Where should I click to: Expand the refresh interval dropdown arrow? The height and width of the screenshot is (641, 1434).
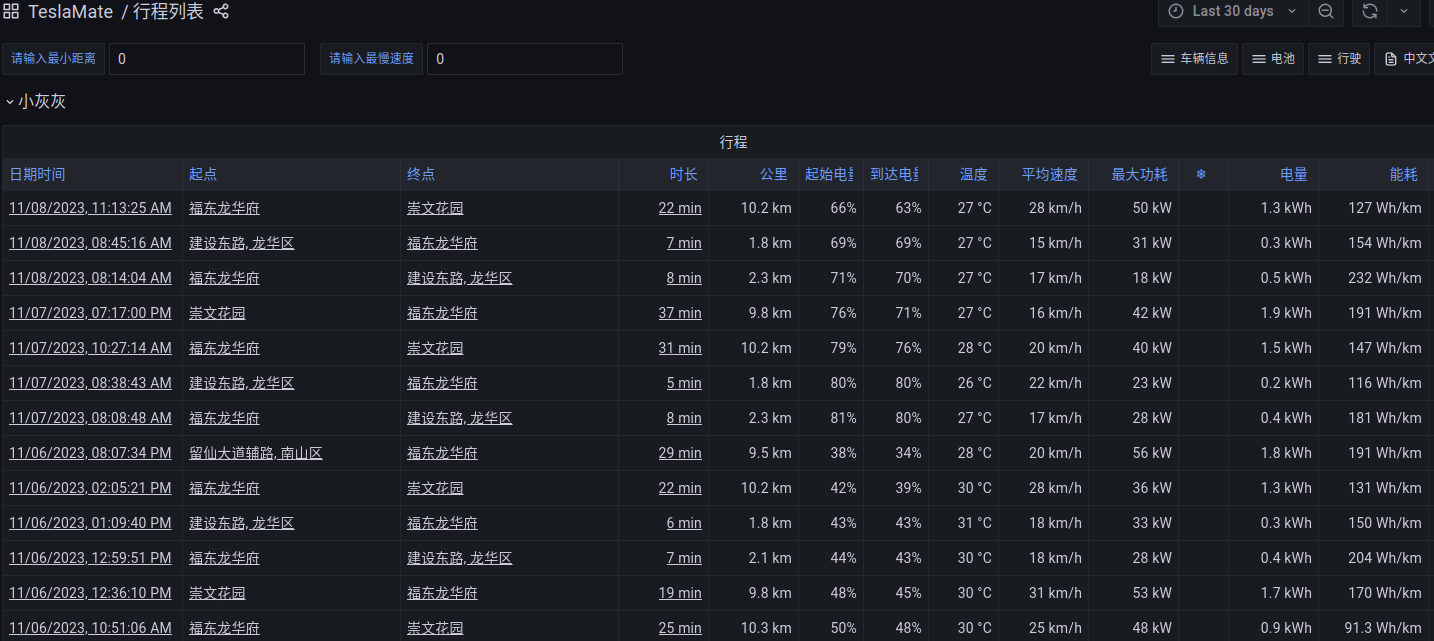1404,11
